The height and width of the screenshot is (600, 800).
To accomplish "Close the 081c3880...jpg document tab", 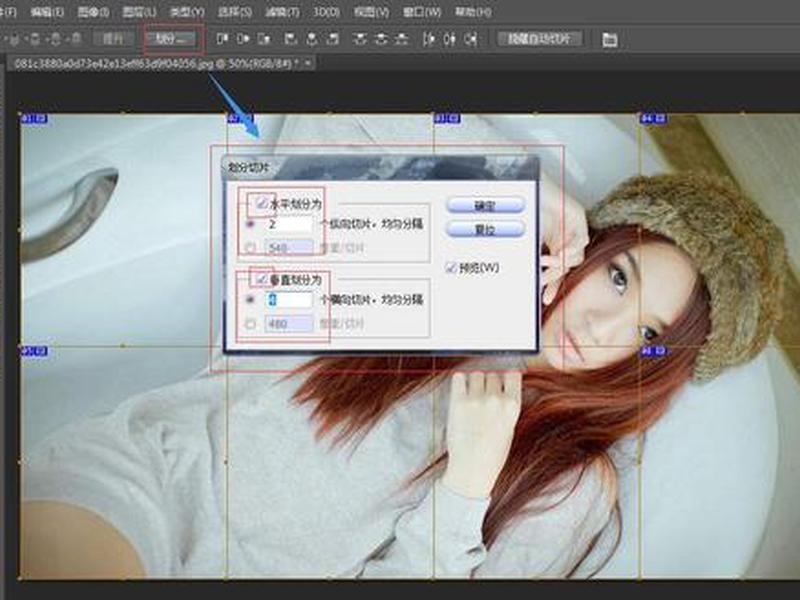I will click(308, 63).
